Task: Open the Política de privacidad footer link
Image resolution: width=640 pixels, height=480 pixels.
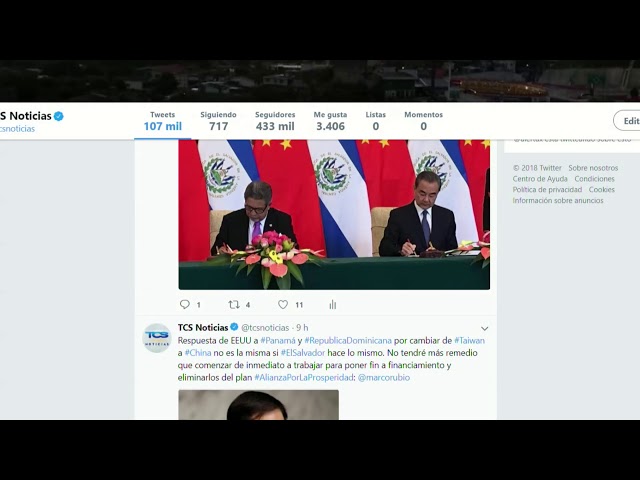Action: [x=547, y=189]
